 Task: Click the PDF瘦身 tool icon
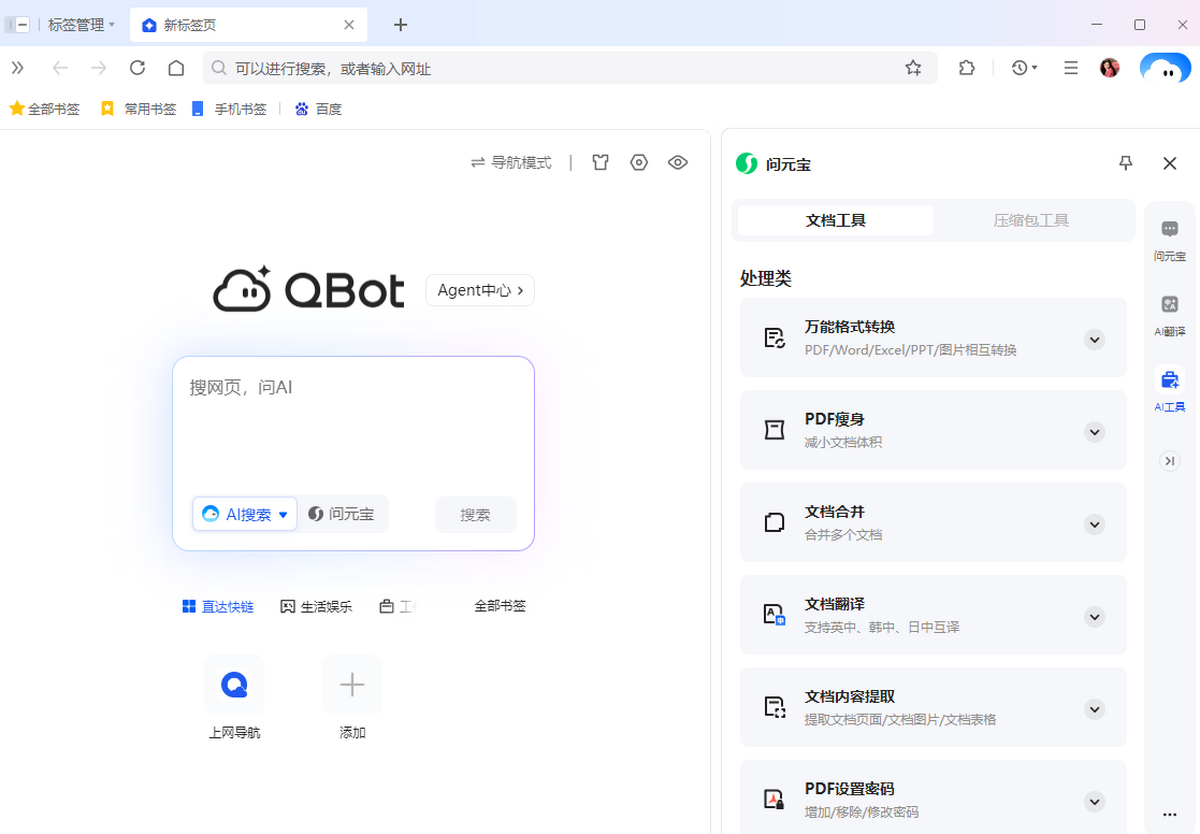(773, 429)
